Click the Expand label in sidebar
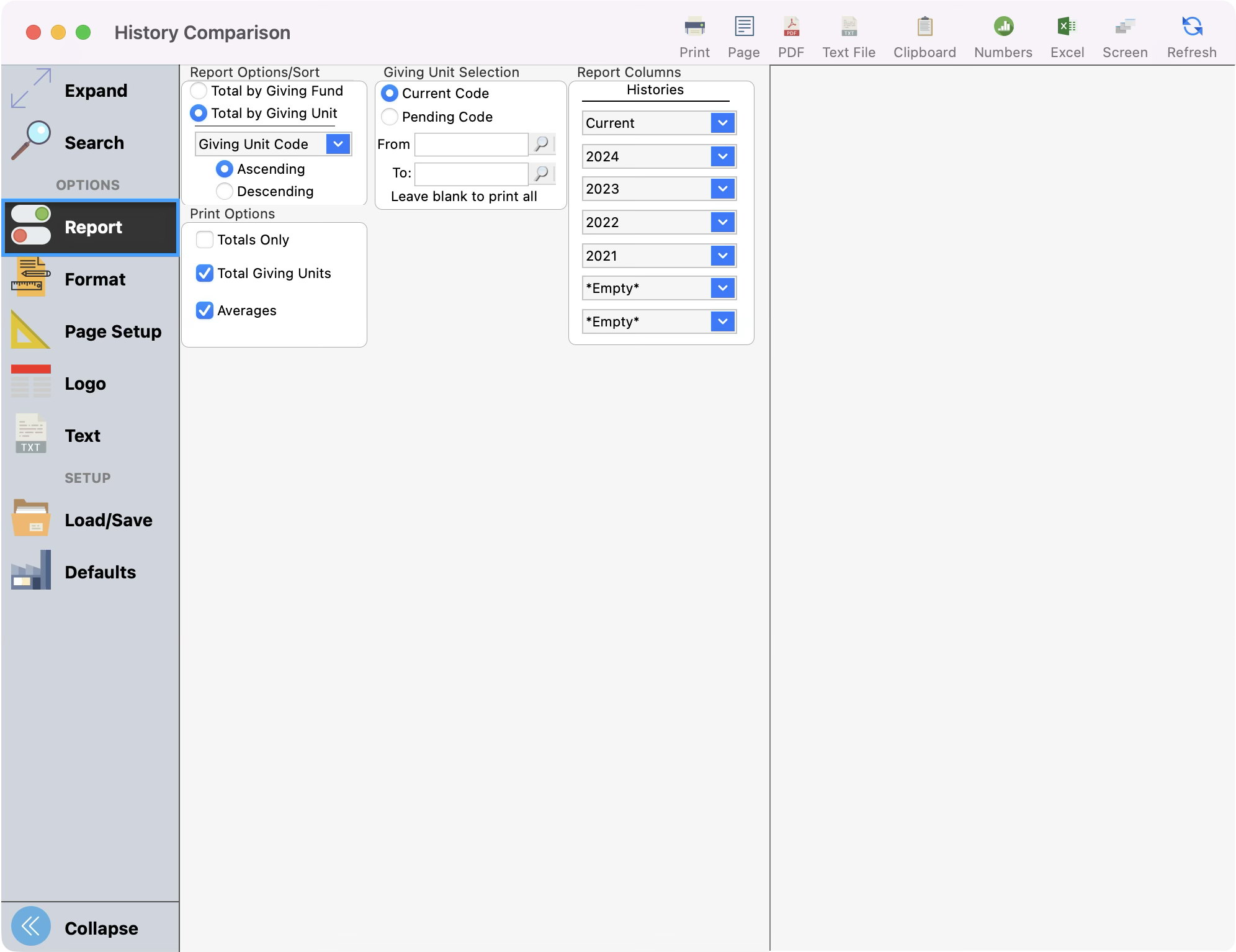Image resolution: width=1236 pixels, height=952 pixels. (x=96, y=91)
